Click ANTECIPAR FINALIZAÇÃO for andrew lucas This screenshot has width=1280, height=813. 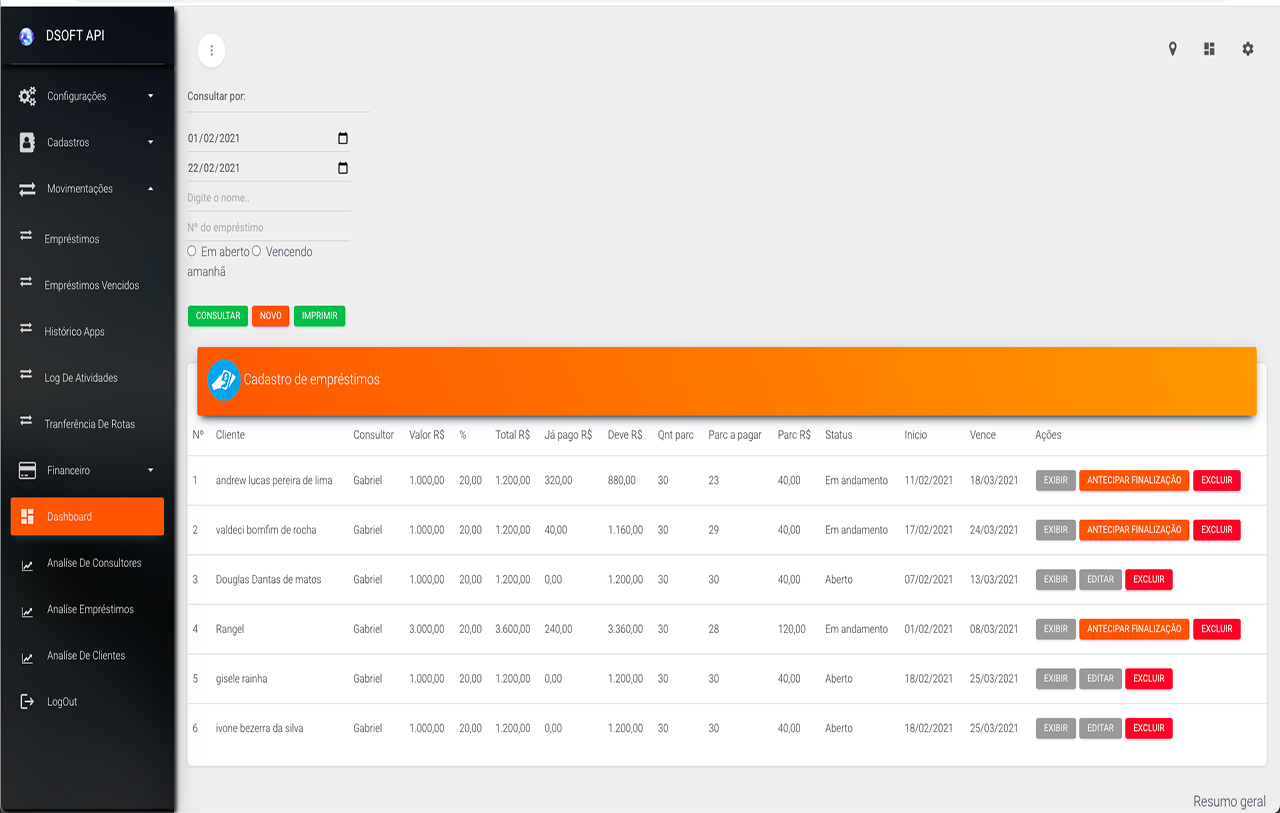(x=1134, y=480)
